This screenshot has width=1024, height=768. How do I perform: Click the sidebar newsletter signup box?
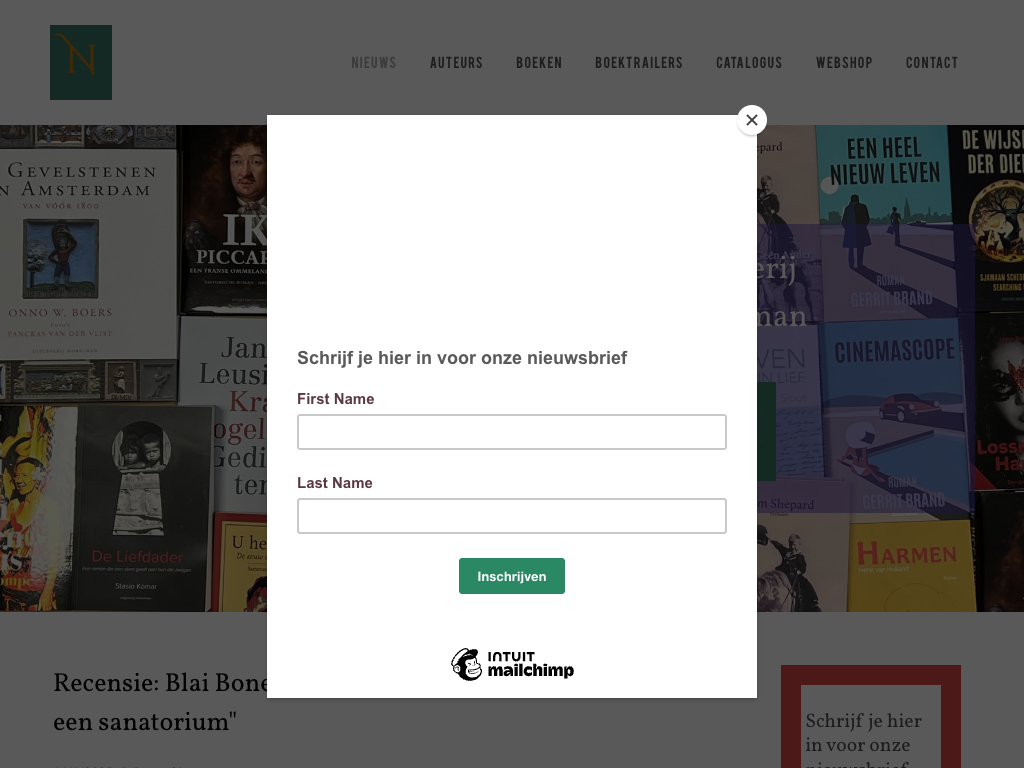click(871, 717)
